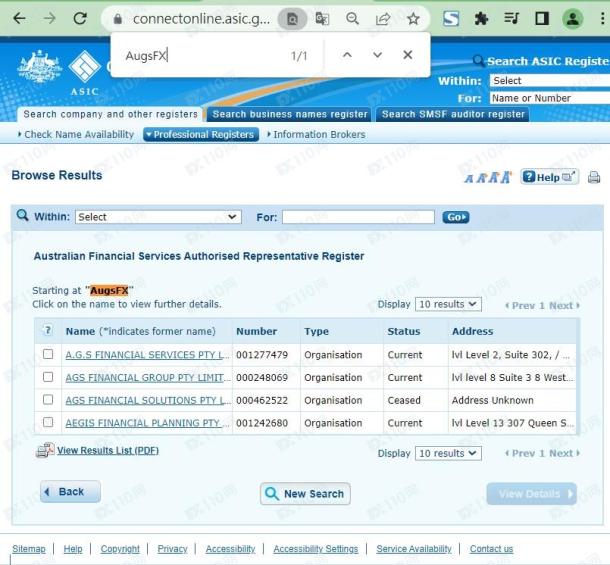
Task: Tick checkbox for AGS FINANCIAL SOLUTIONS
Action: pyautogui.click(x=48, y=400)
